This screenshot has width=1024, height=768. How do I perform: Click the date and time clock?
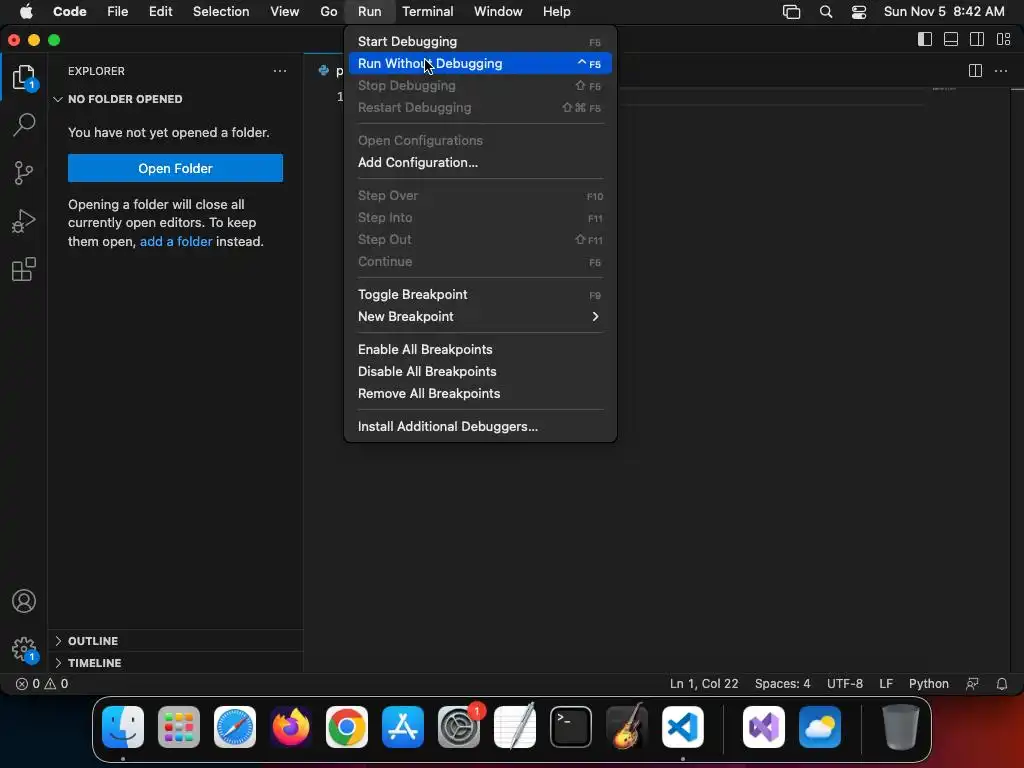coord(944,12)
